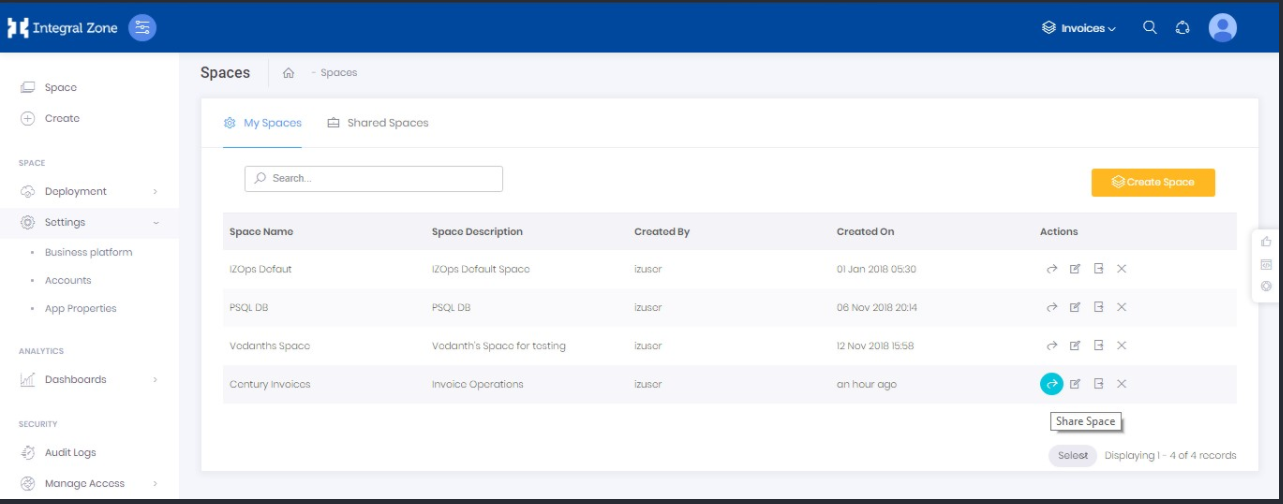The height and width of the screenshot is (504, 1283).
Task: Click the thumbs-up icon on right panel
Action: click(x=1266, y=242)
